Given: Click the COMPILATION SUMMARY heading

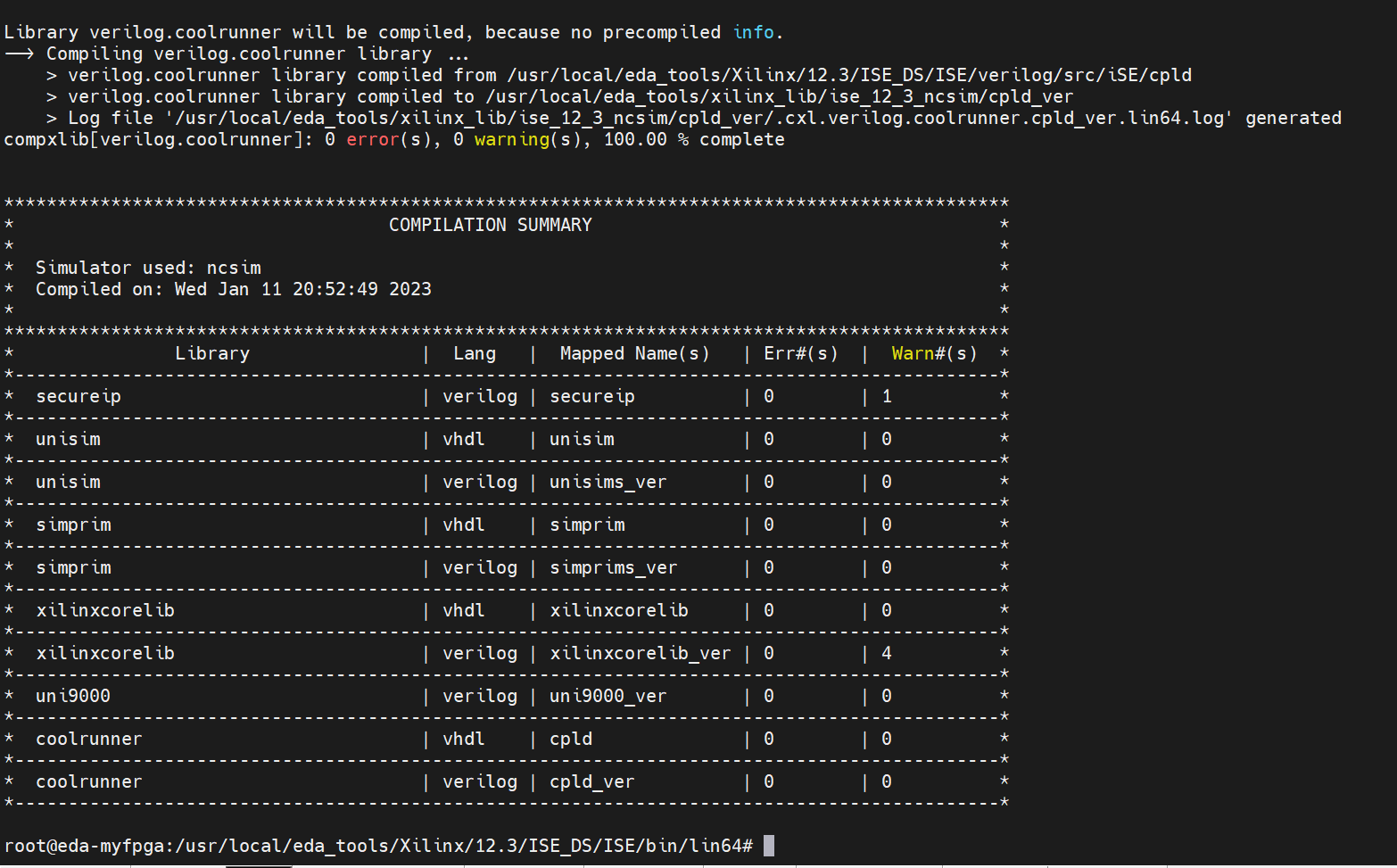Looking at the screenshot, I should 490,225.
